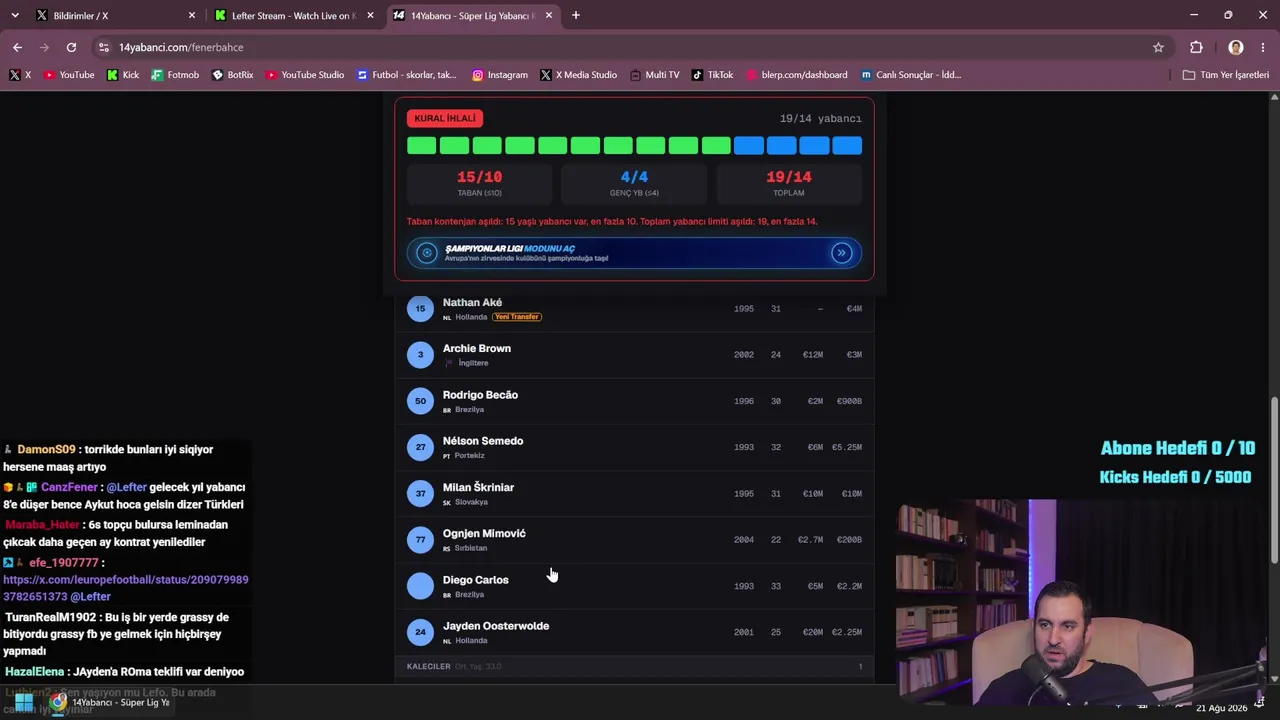
Task: Toggle Milan Škriniar's number 37 circle
Action: [x=420, y=493]
